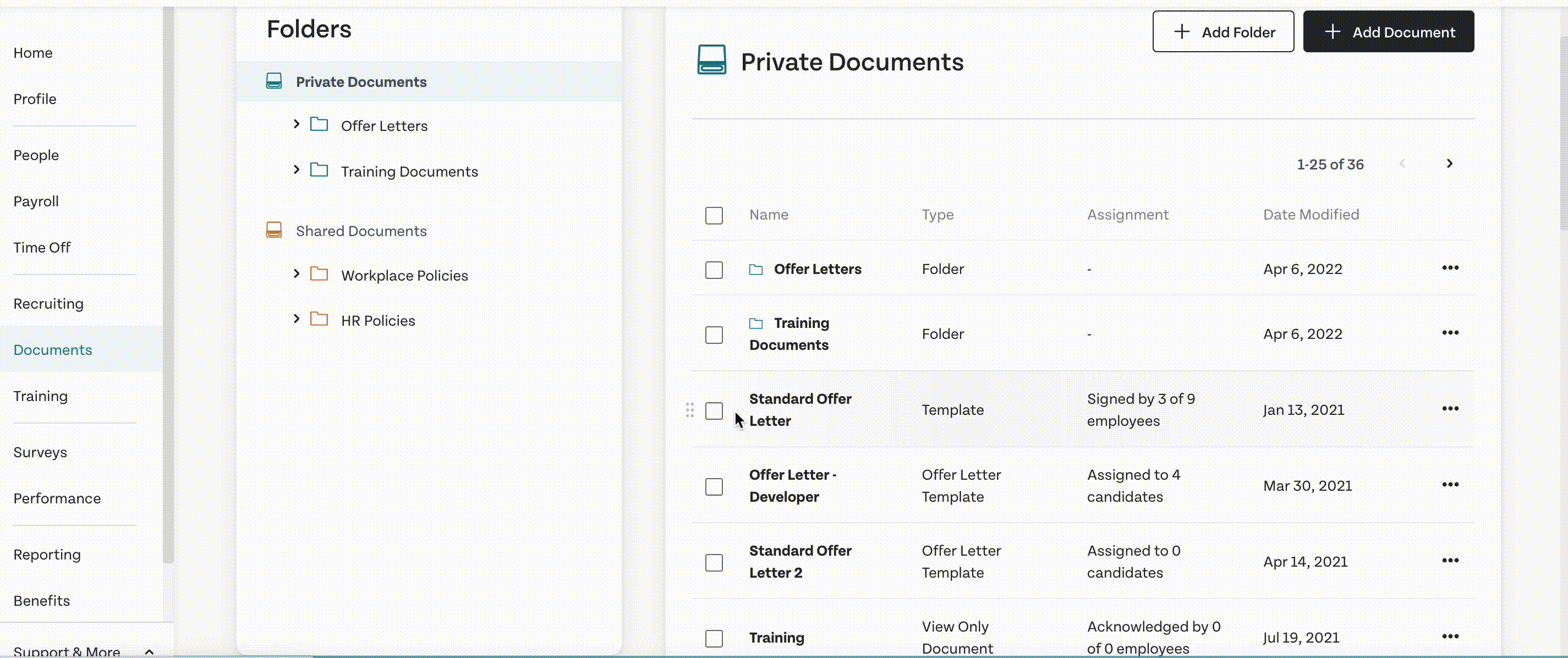Click the Workplace Policies folder icon
The height and width of the screenshot is (658, 1568).
coord(319,275)
